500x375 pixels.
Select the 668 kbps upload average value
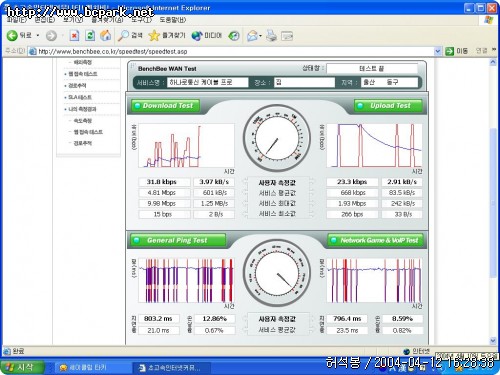(352, 193)
